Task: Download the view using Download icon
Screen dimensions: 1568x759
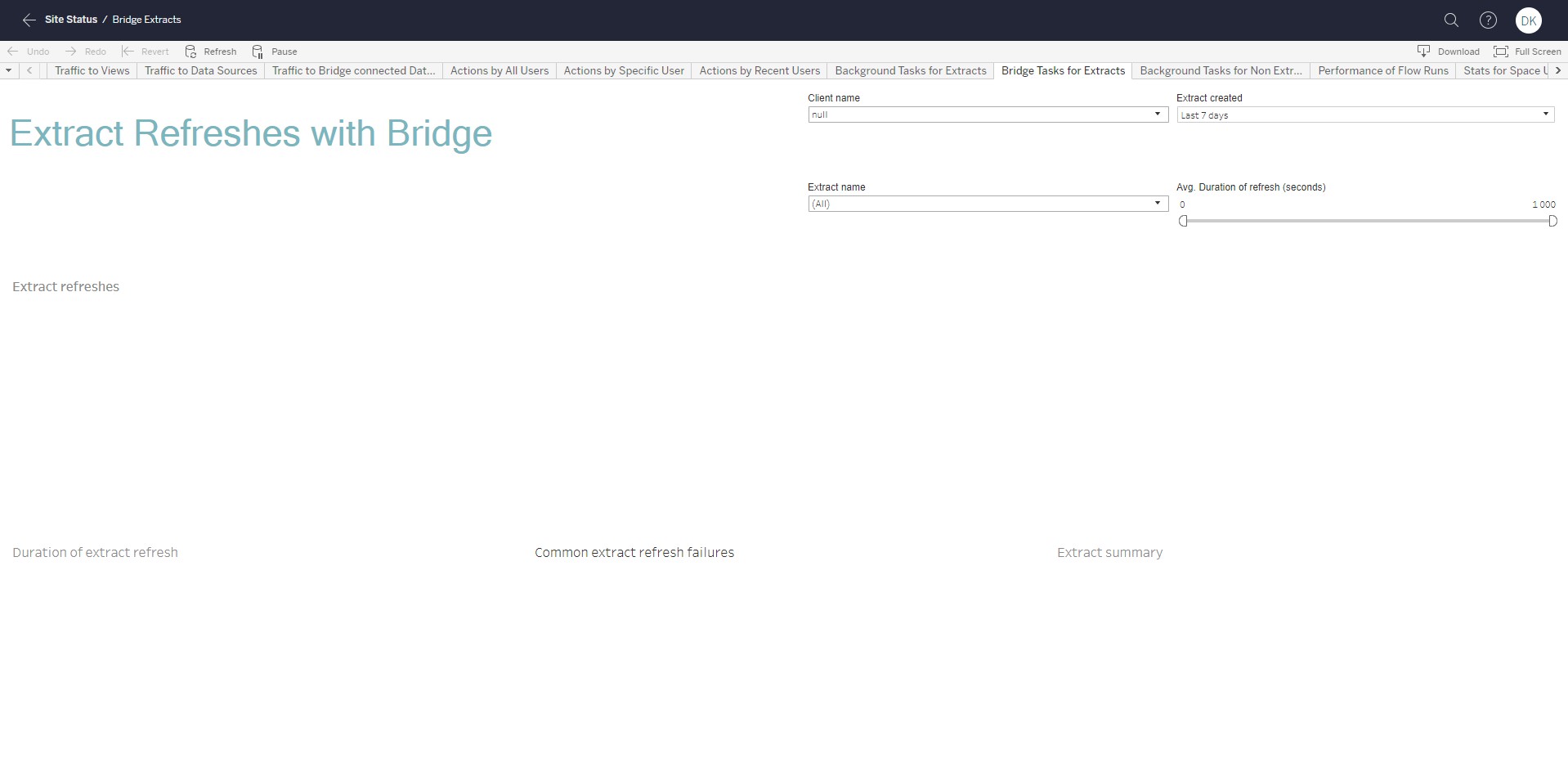Action: point(1423,52)
